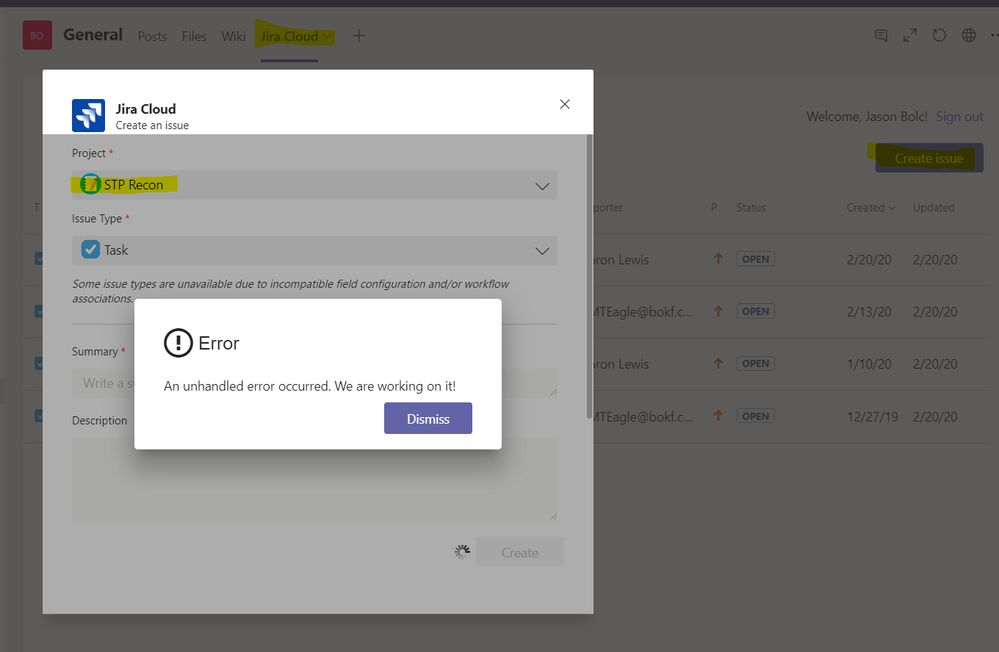Image resolution: width=999 pixels, height=652 pixels.
Task: Click created date 1/10/20
Action: (868, 365)
